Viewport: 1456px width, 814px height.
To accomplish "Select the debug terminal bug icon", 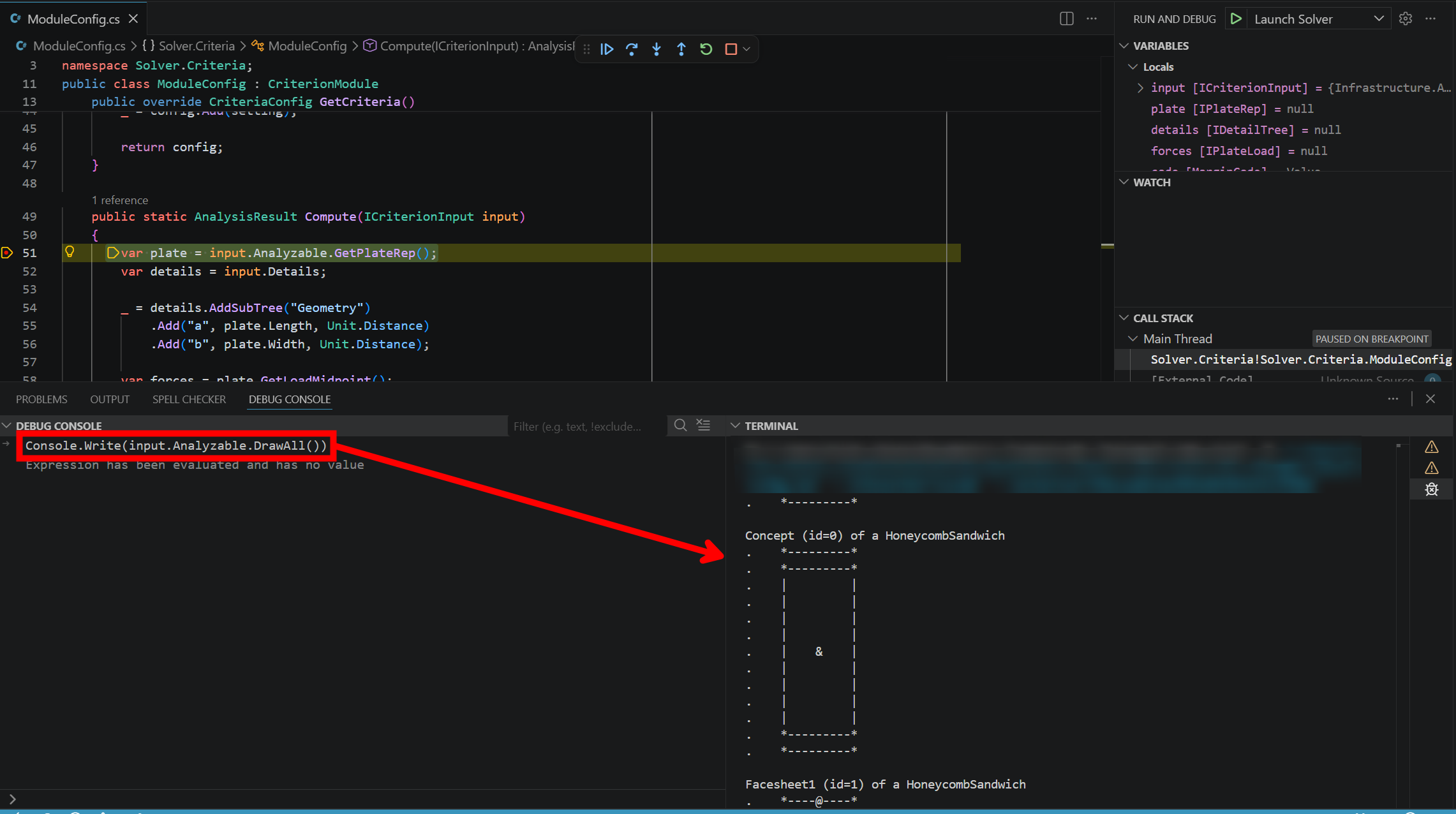I will click(1432, 489).
